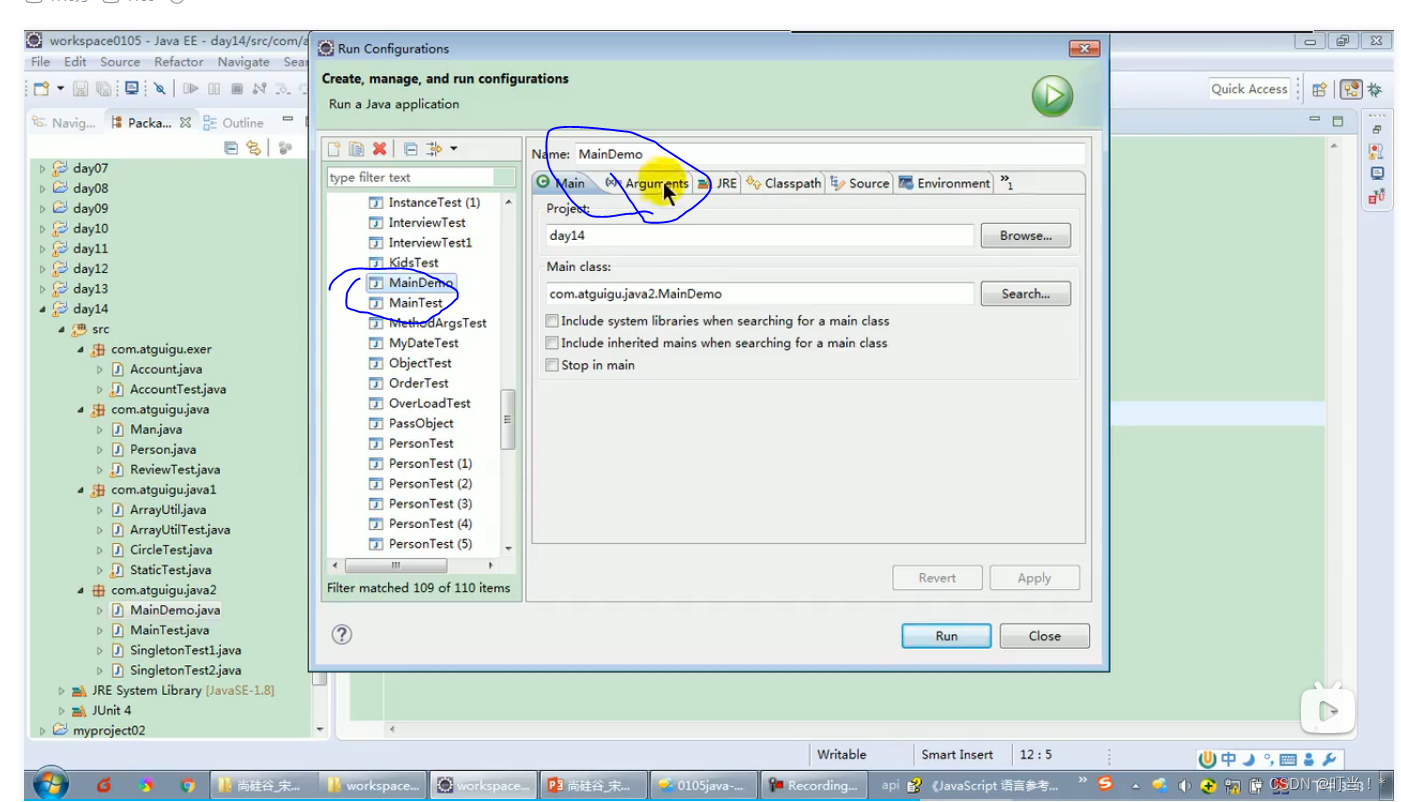Click the Close button in the dialog
This screenshot has width=1401, height=802.
[x=1044, y=636]
